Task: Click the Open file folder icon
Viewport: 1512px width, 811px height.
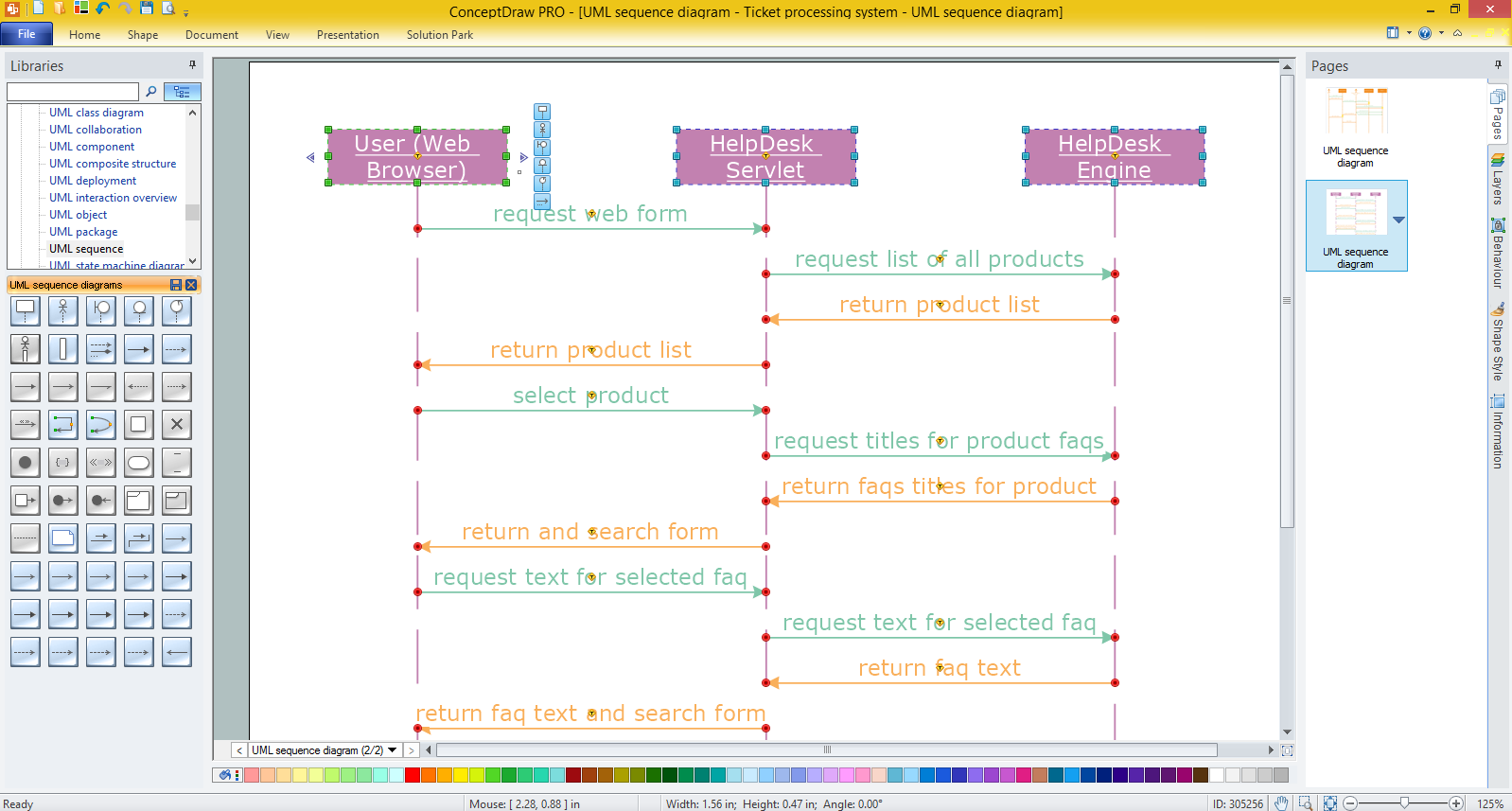Action: [60, 9]
